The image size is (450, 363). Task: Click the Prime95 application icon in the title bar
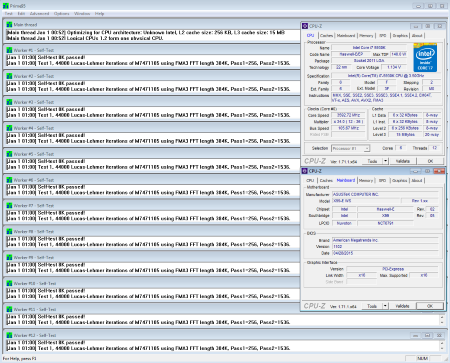pos(5,6)
